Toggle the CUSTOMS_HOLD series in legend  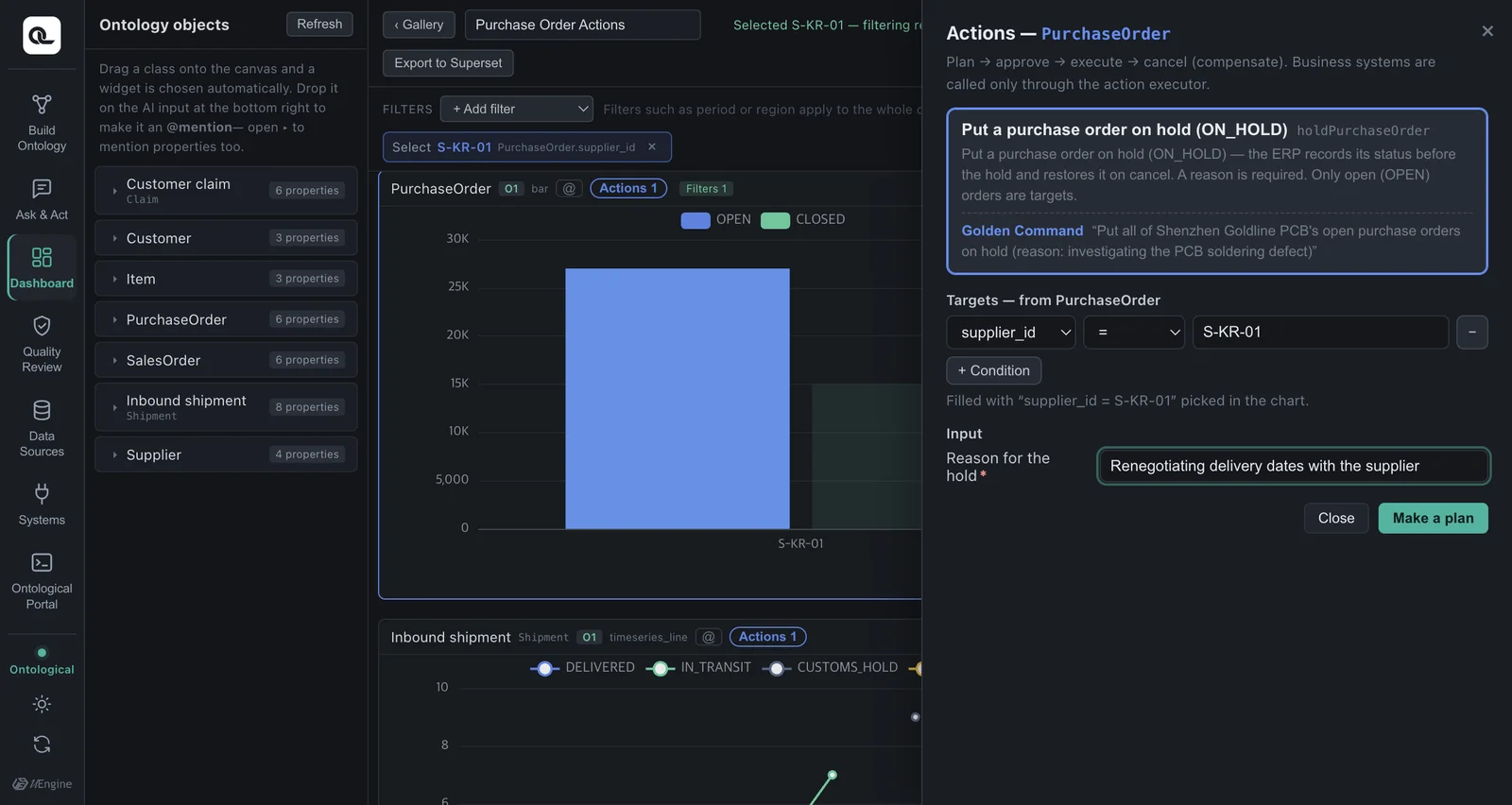point(830,668)
